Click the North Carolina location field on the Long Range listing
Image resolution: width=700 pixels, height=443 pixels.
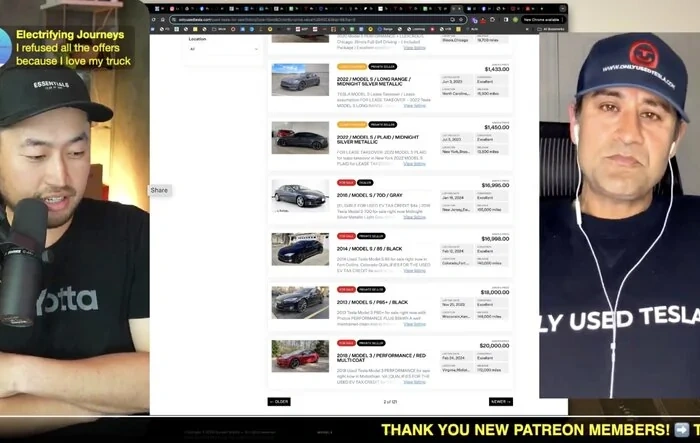tap(456, 92)
